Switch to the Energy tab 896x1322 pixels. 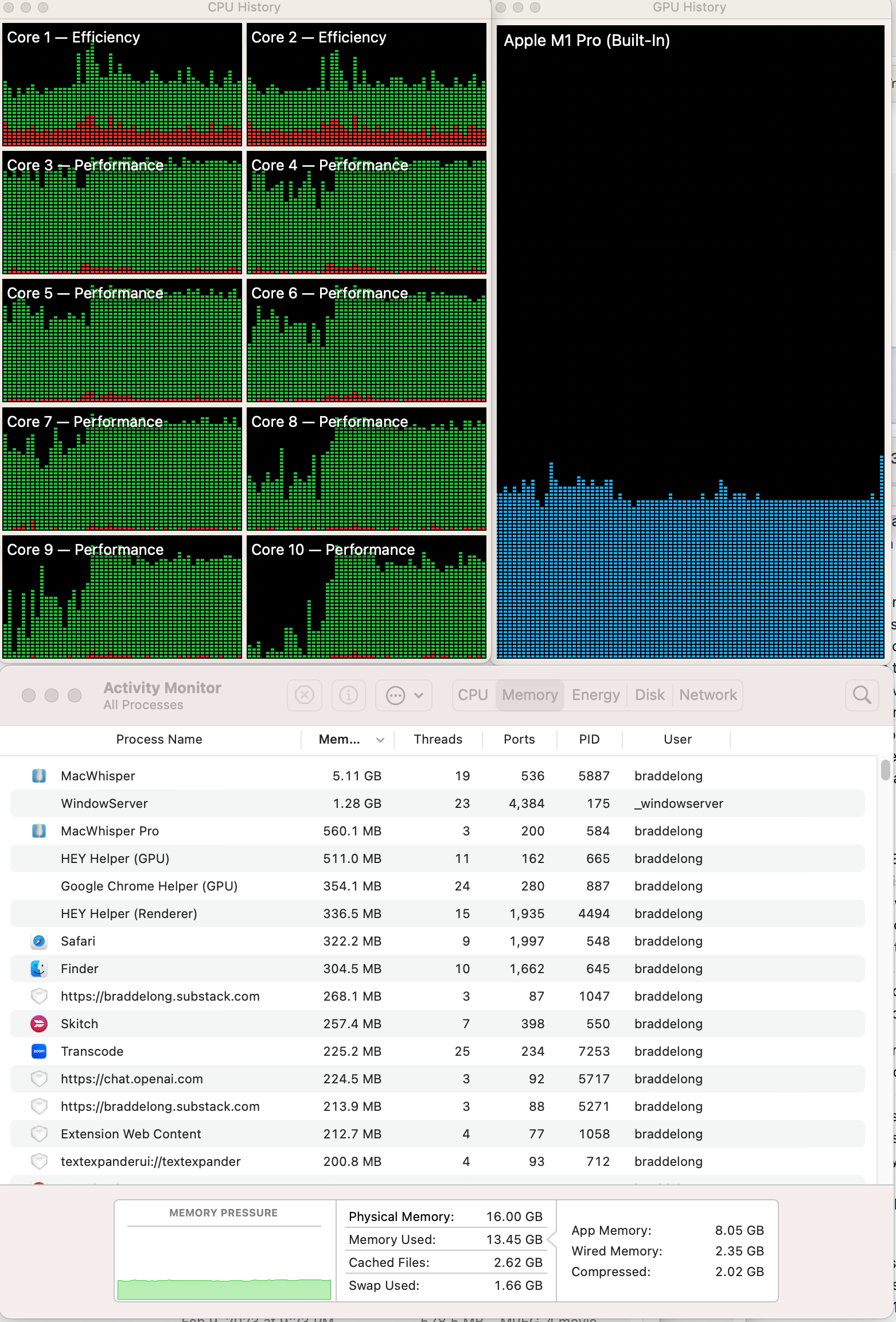(595, 695)
